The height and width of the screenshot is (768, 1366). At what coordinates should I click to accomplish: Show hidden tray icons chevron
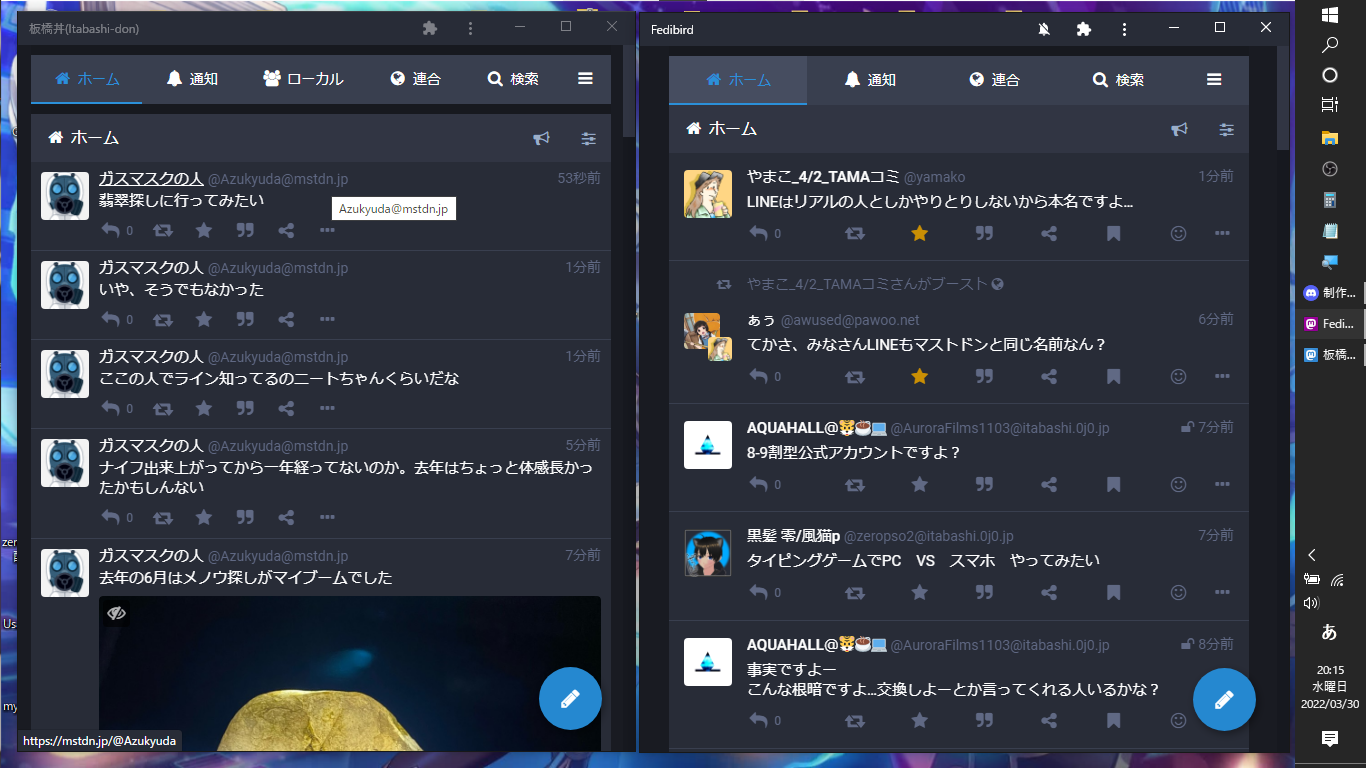coord(1313,555)
